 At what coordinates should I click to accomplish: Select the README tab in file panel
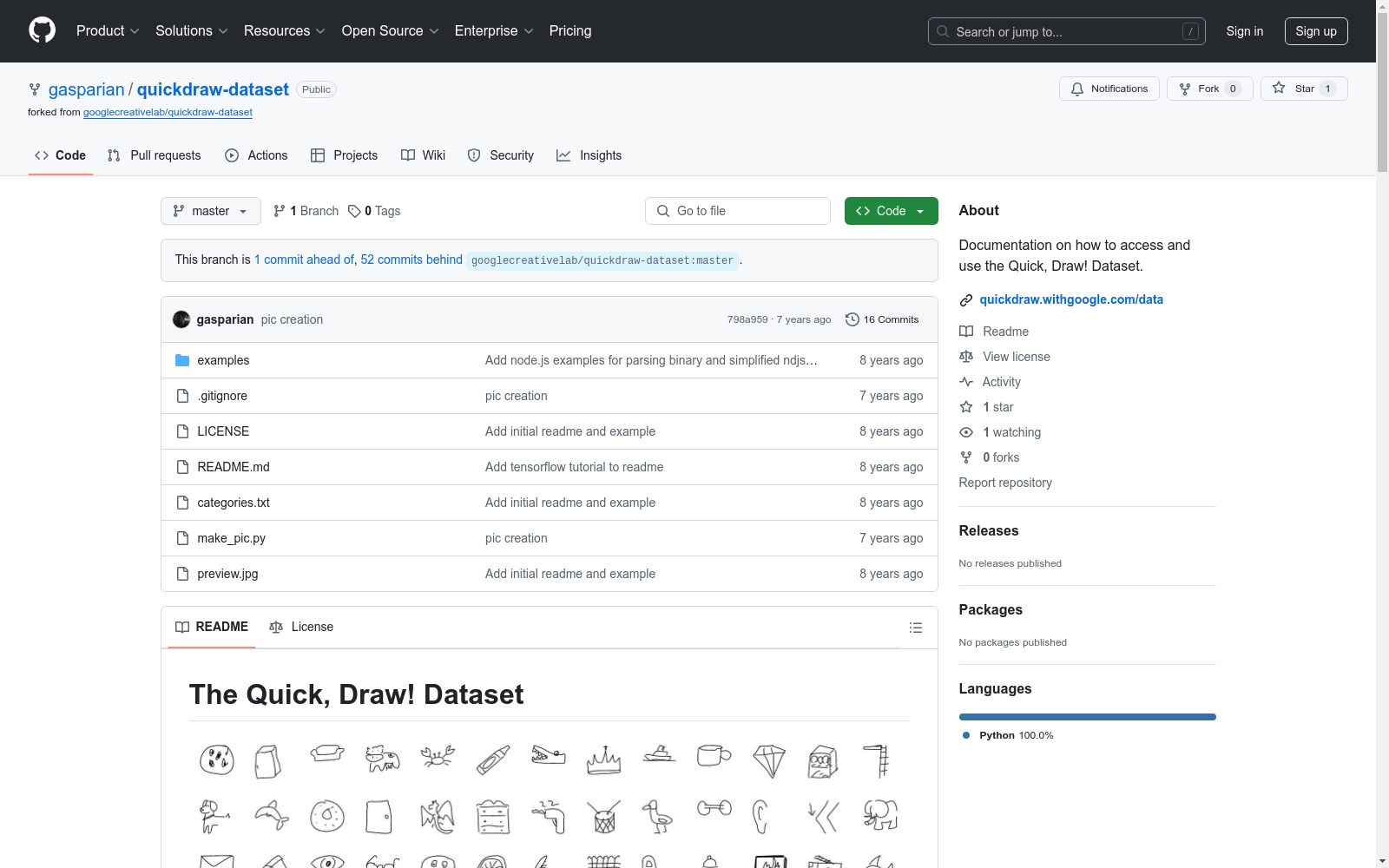pyautogui.click(x=212, y=627)
